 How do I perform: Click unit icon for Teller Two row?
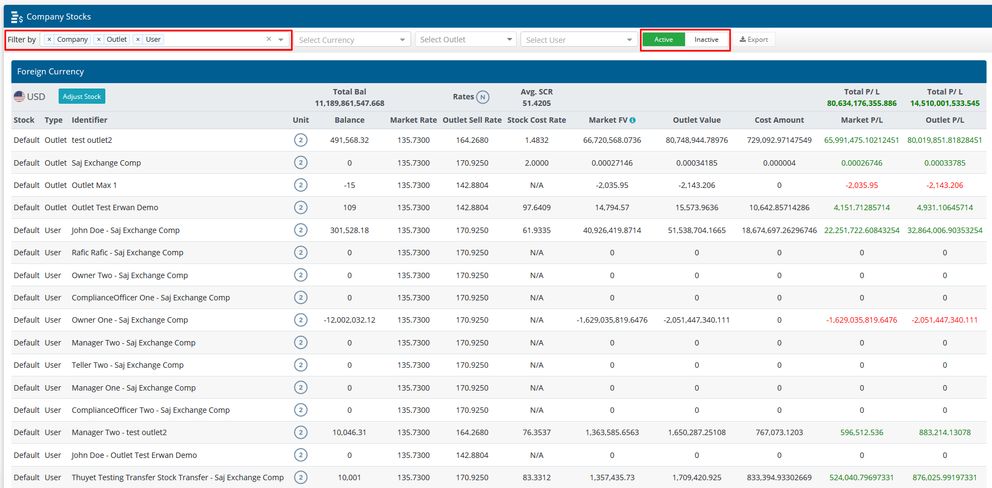click(301, 365)
